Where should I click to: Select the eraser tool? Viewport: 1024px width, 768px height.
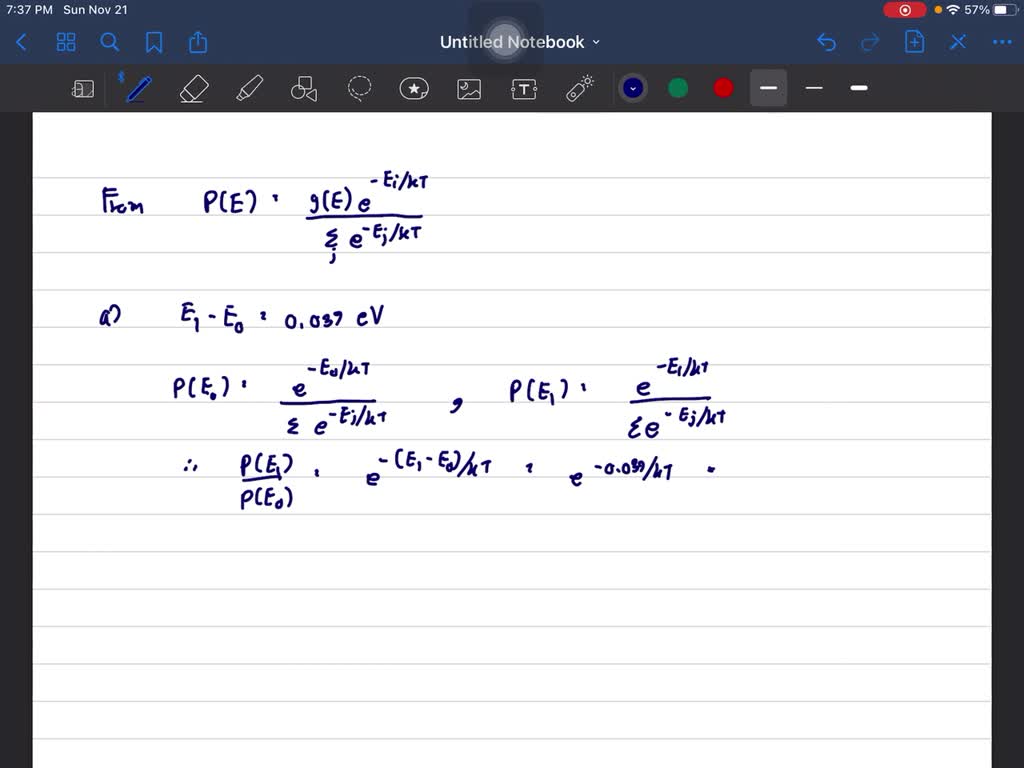click(193, 88)
